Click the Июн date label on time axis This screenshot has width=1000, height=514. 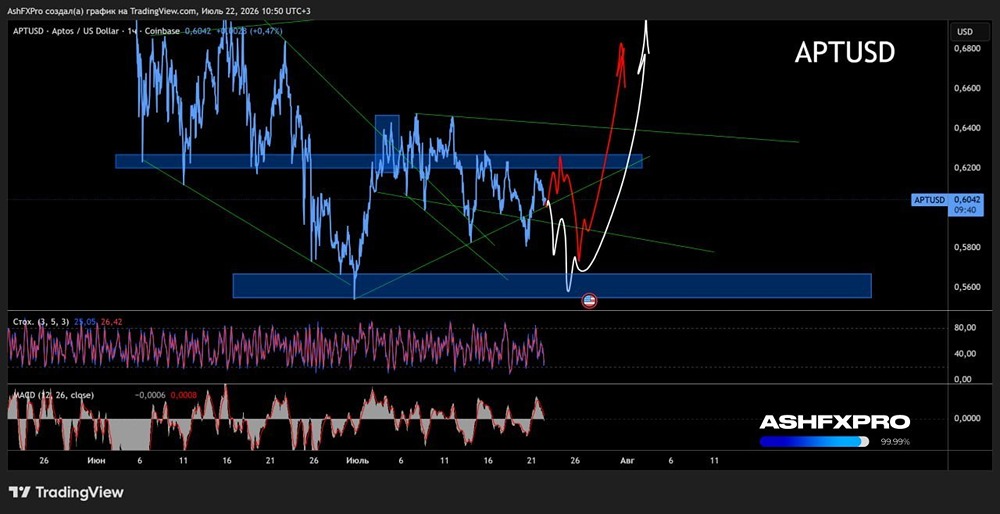(97, 460)
